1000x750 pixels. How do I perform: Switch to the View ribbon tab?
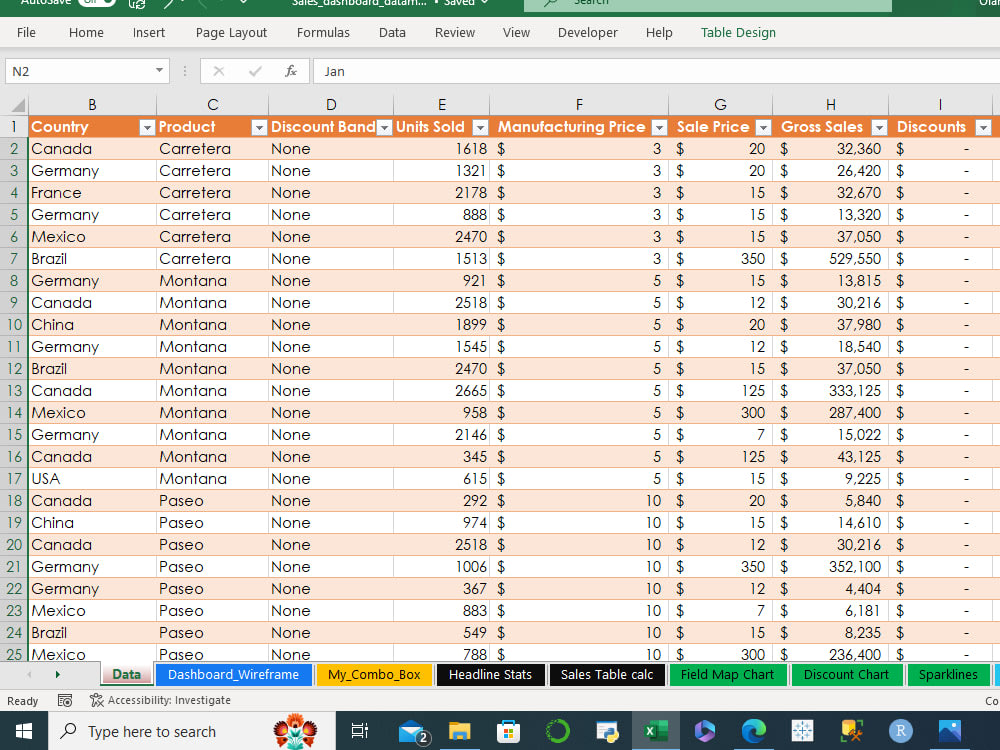click(x=516, y=33)
